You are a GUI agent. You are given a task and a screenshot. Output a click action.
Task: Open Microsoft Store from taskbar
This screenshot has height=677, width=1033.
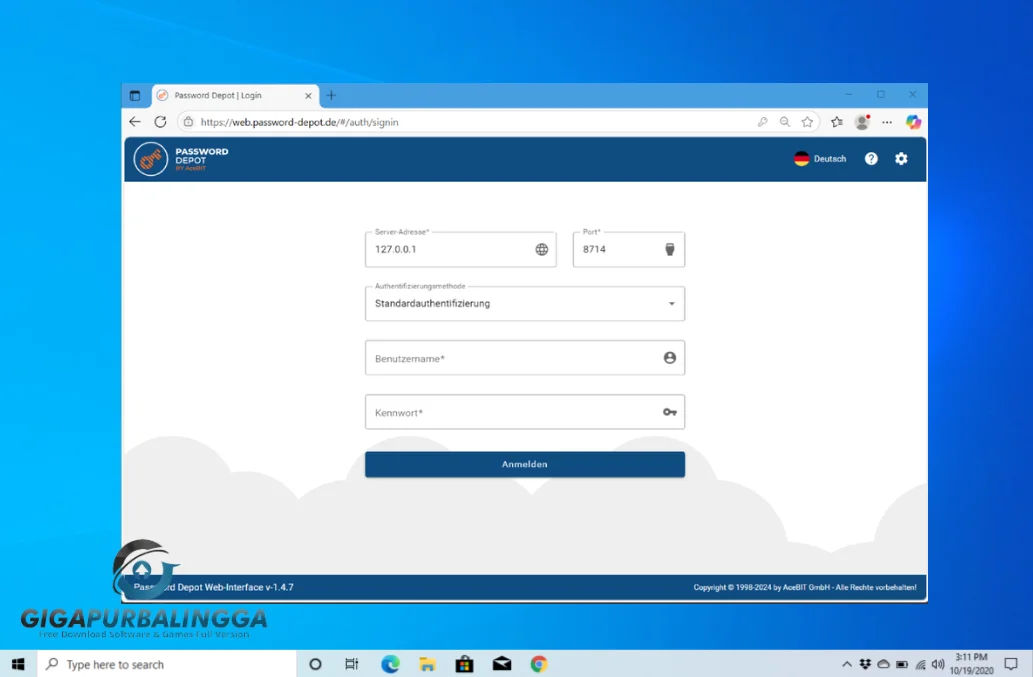pyautogui.click(x=464, y=664)
